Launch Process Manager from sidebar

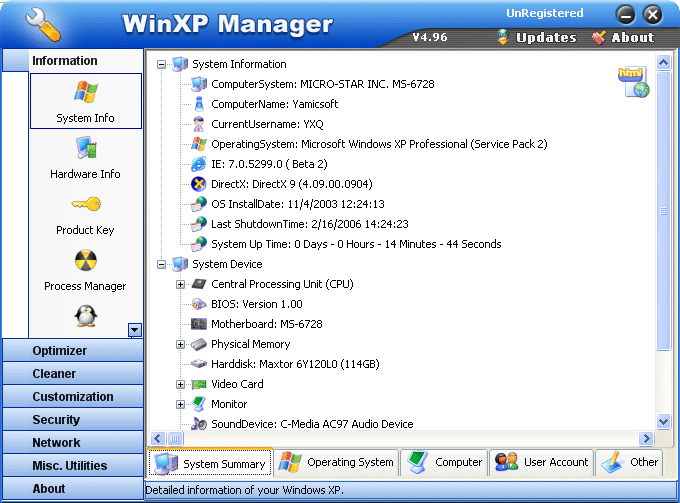[86, 270]
